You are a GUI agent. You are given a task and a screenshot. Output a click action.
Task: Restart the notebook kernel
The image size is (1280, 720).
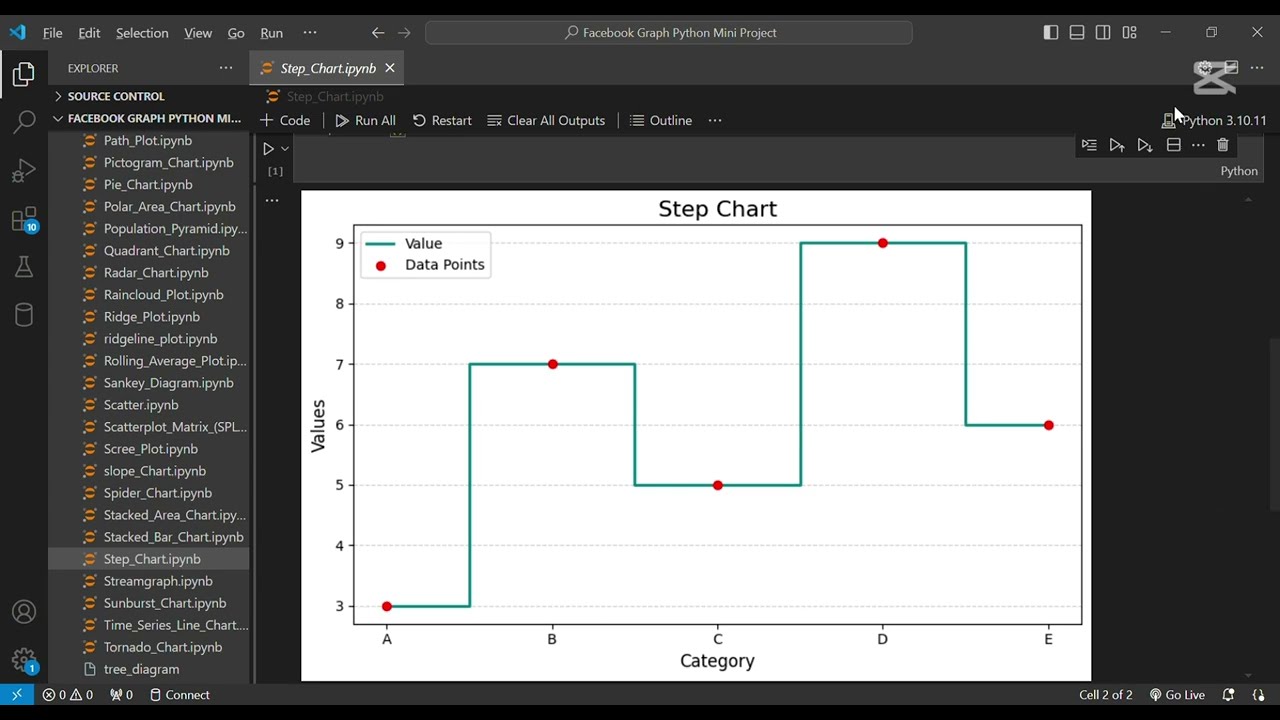point(442,120)
